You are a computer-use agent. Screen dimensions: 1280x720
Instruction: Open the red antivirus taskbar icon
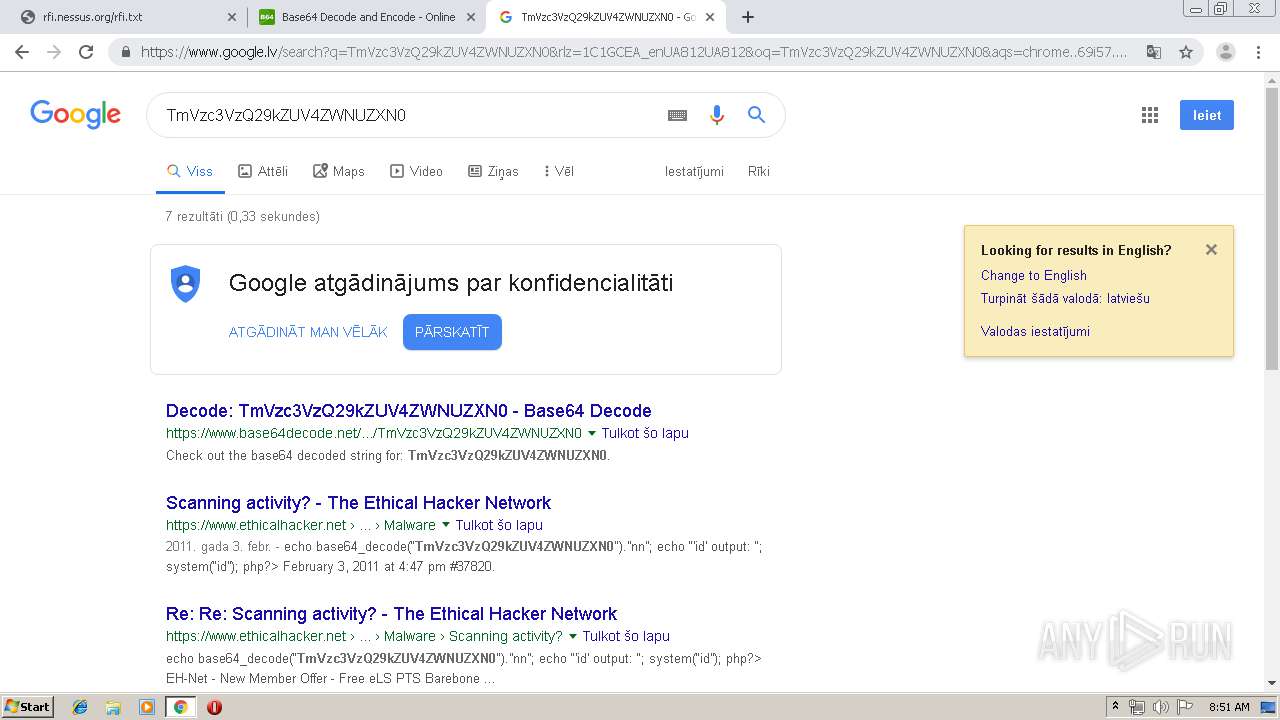(214, 707)
